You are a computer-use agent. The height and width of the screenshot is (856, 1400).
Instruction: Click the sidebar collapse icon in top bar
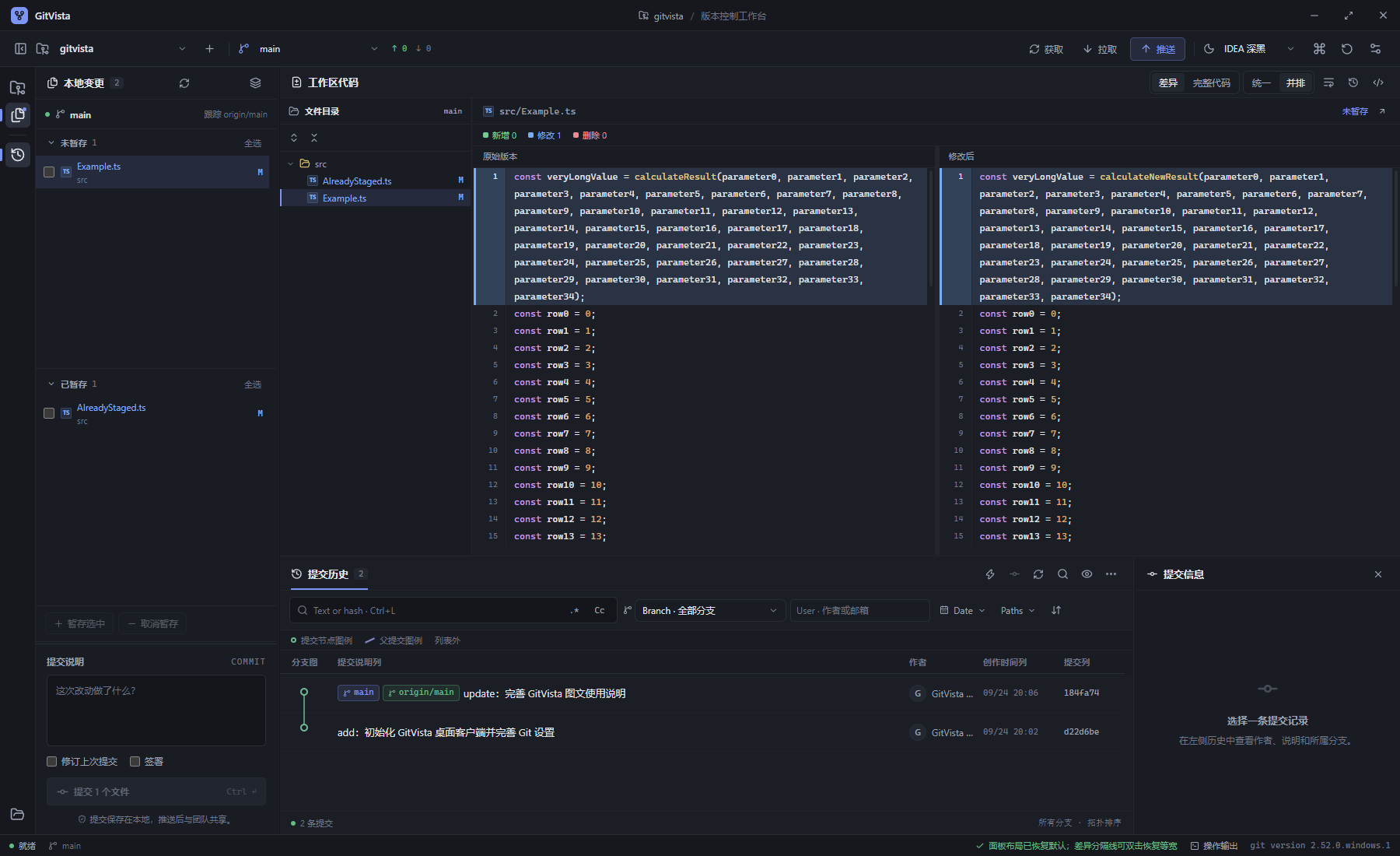click(x=20, y=48)
